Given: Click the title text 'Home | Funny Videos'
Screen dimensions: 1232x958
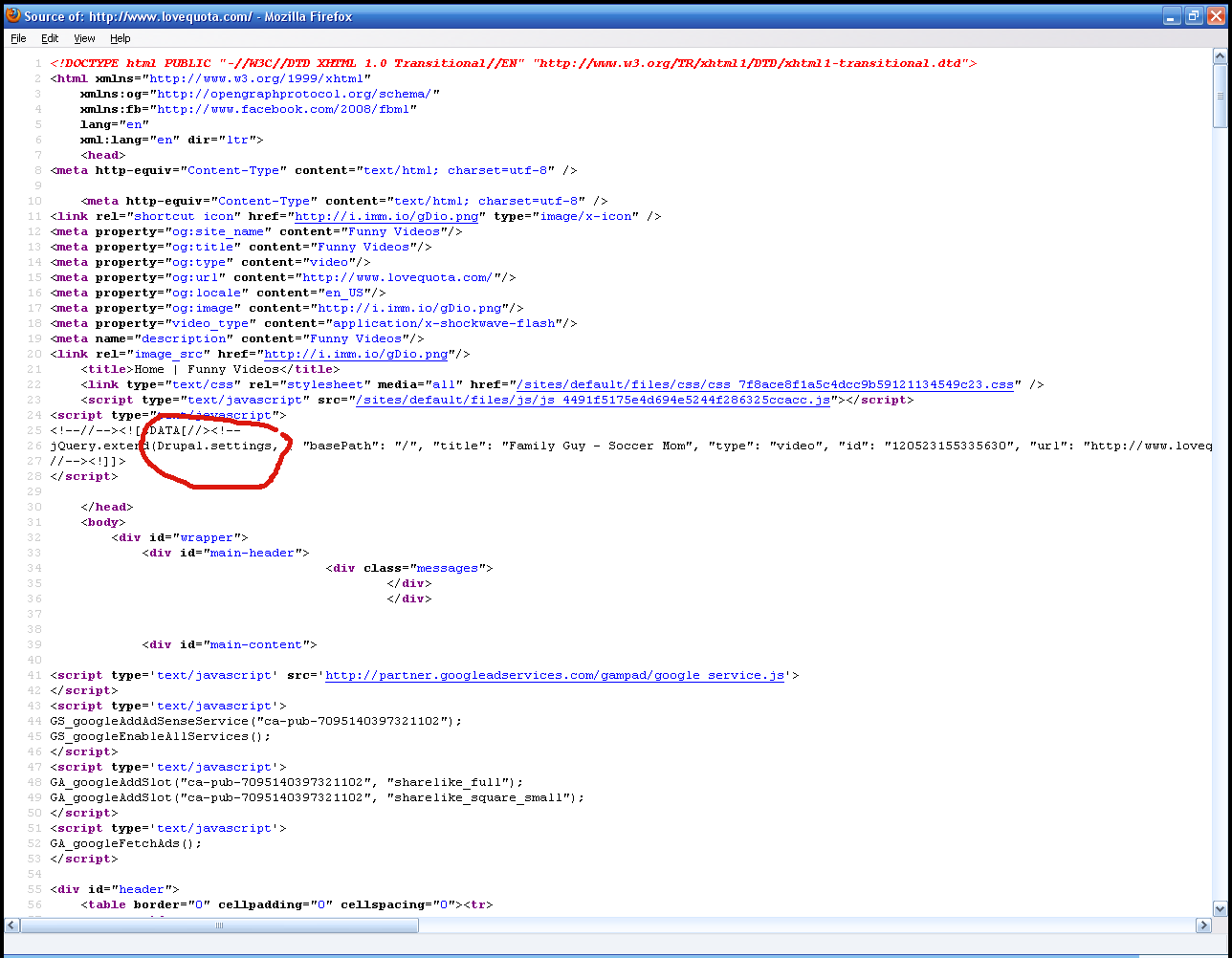Looking at the screenshot, I should pyautogui.click(x=207, y=369).
